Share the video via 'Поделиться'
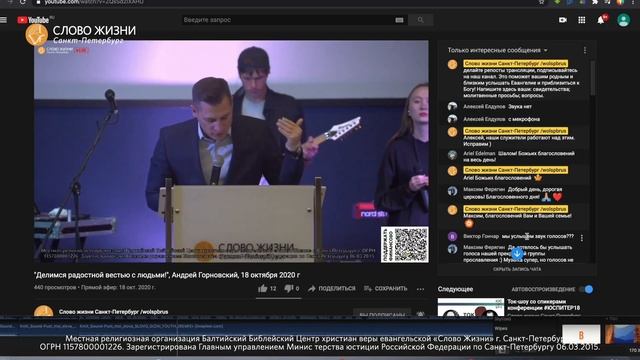This screenshot has height=360, width=640. (331, 289)
